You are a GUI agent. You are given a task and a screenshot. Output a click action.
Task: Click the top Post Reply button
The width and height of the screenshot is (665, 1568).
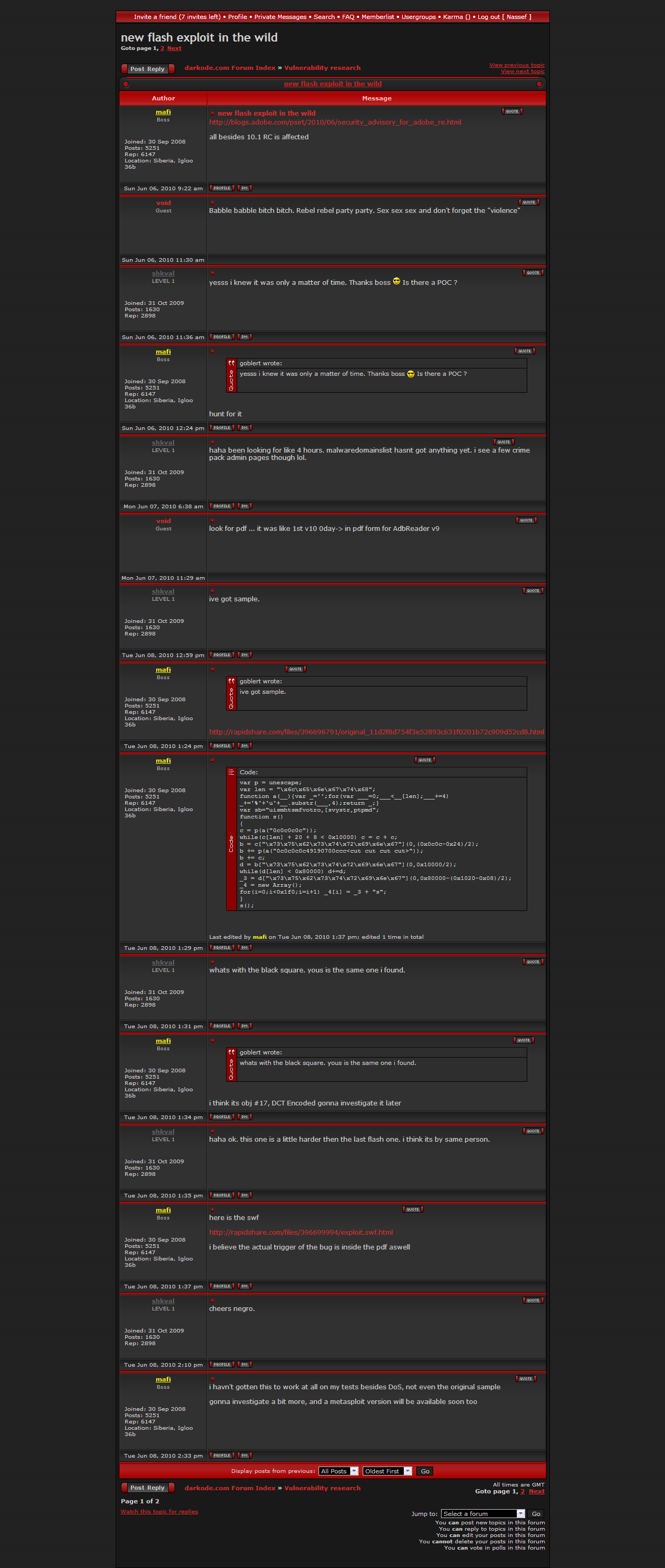147,69
